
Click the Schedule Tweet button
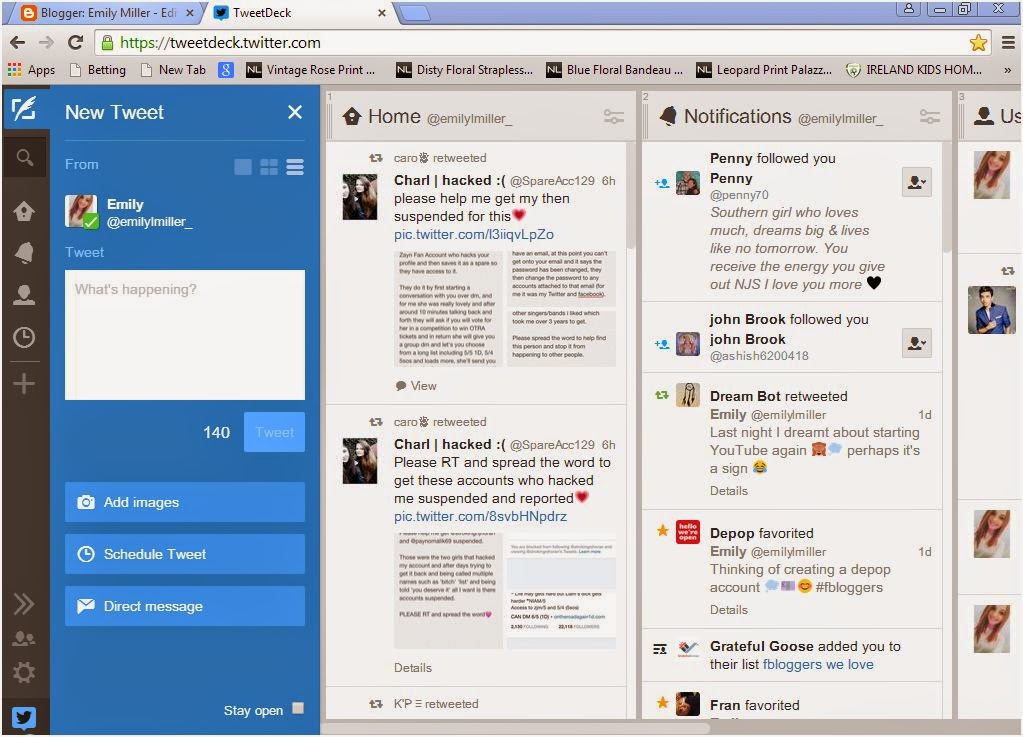pyautogui.click(x=185, y=554)
